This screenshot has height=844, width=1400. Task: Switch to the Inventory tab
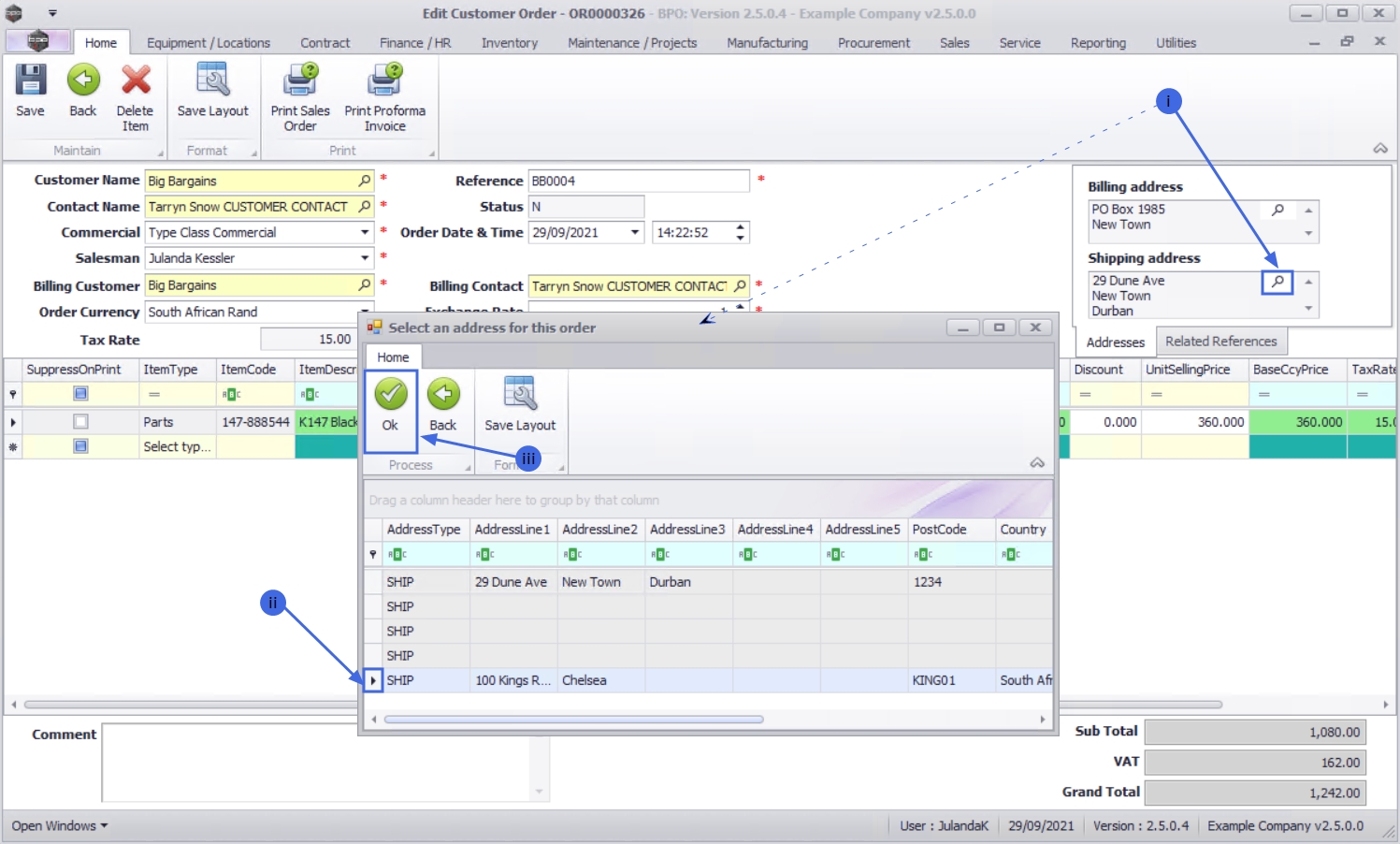point(510,43)
